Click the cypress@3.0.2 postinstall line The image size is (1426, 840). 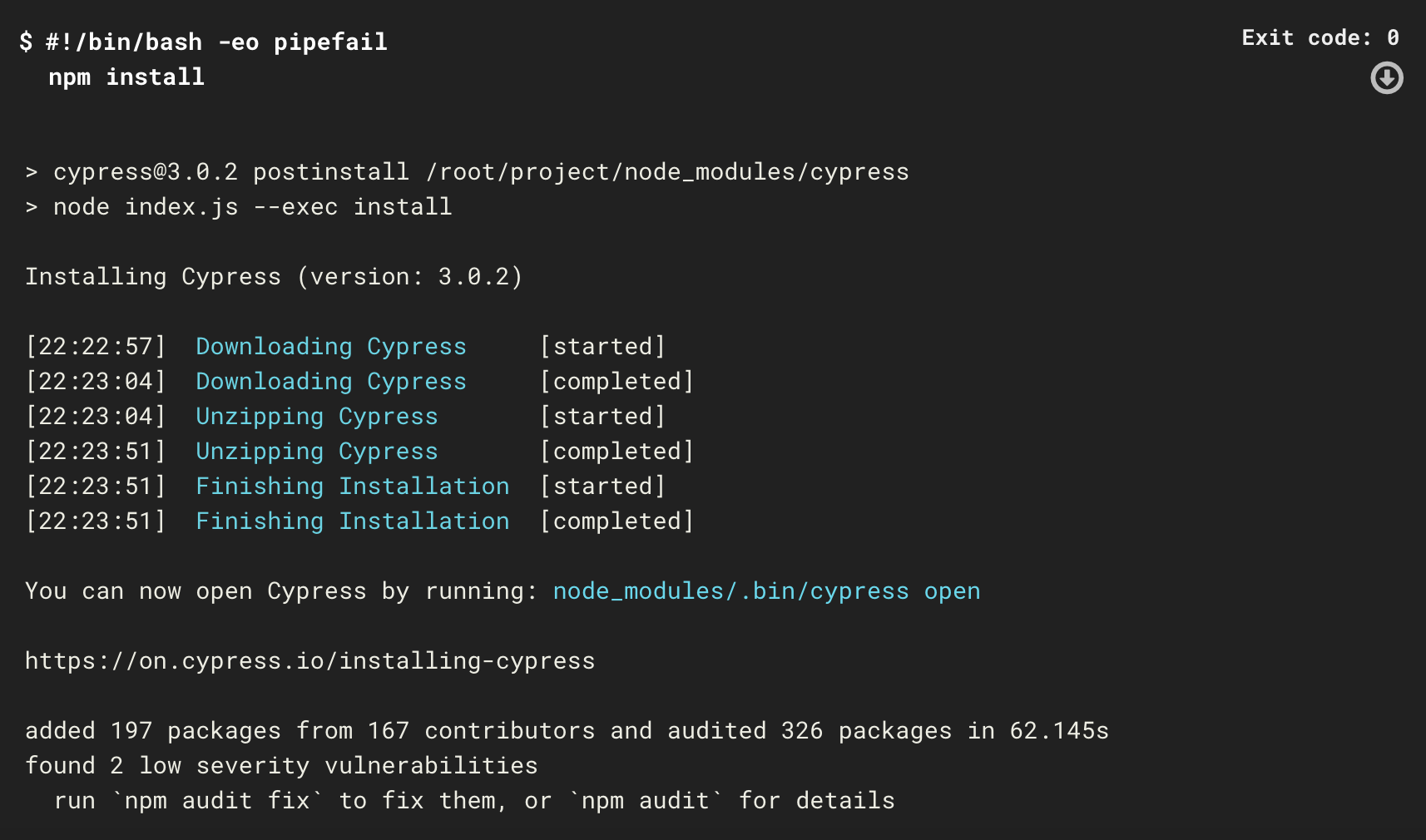(x=467, y=171)
